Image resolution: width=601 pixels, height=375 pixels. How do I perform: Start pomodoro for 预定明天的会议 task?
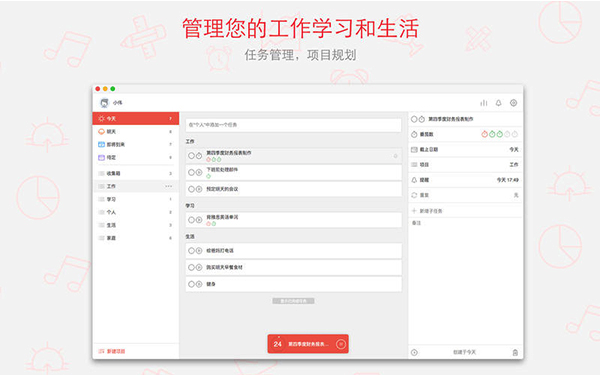(199, 189)
